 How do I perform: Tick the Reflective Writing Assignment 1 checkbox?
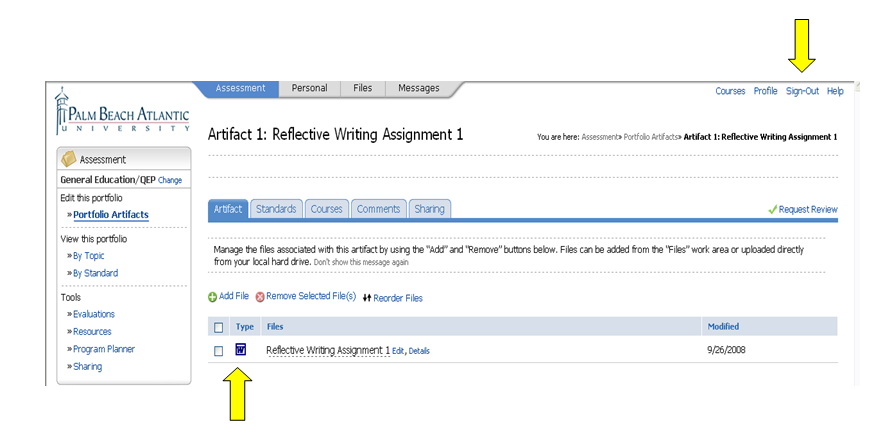coord(219,351)
